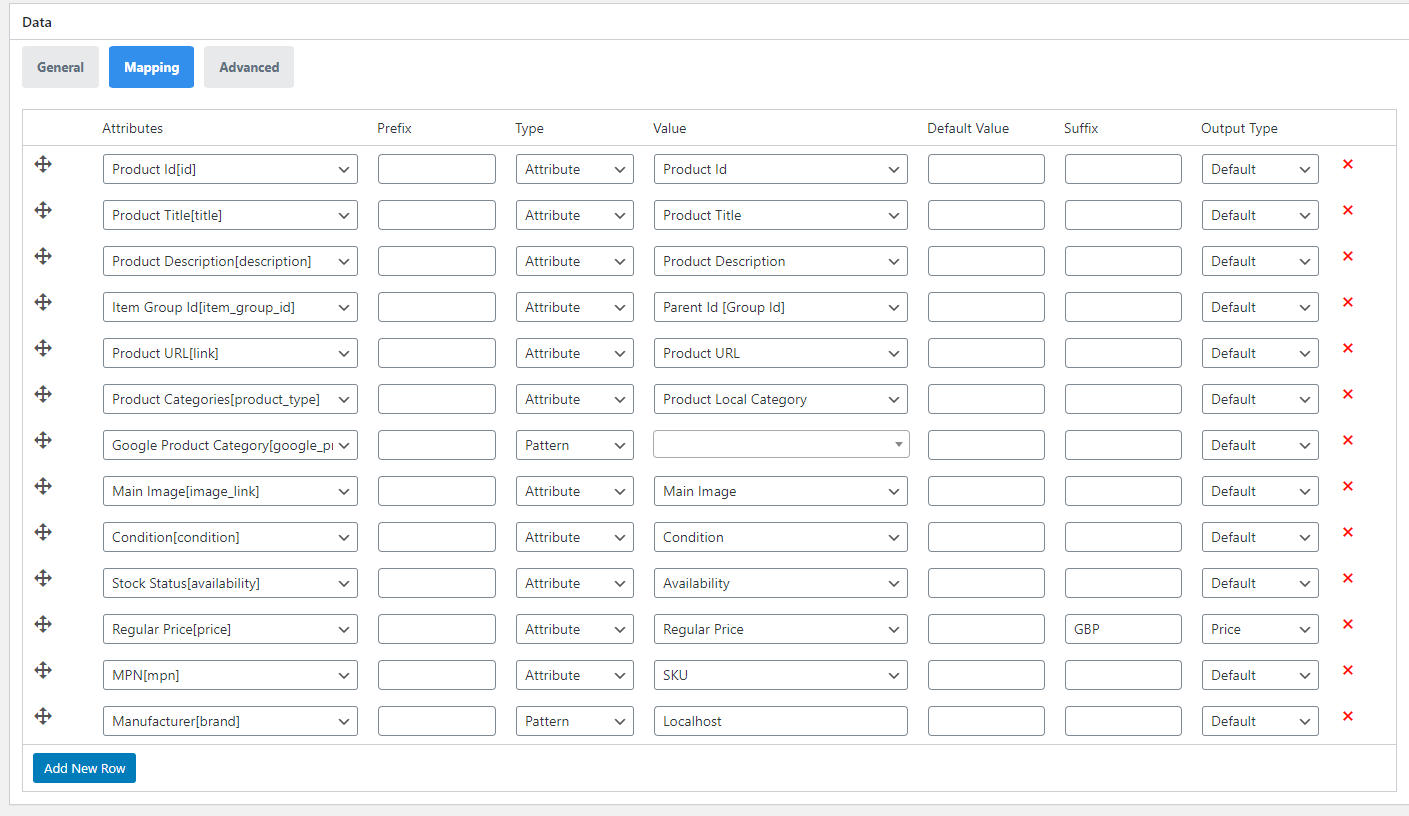Screen dimensions: 1409x816
Task: Delete the Manufacturer brand row
Action: pyautogui.click(x=1348, y=716)
